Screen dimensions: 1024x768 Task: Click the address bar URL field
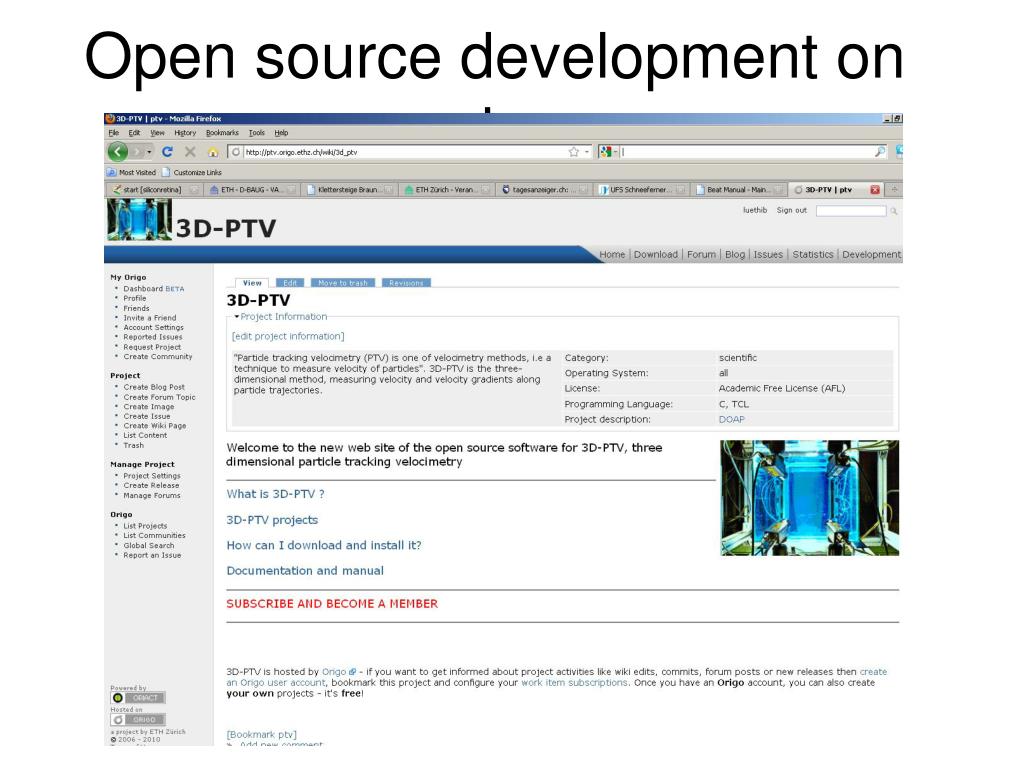point(405,152)
